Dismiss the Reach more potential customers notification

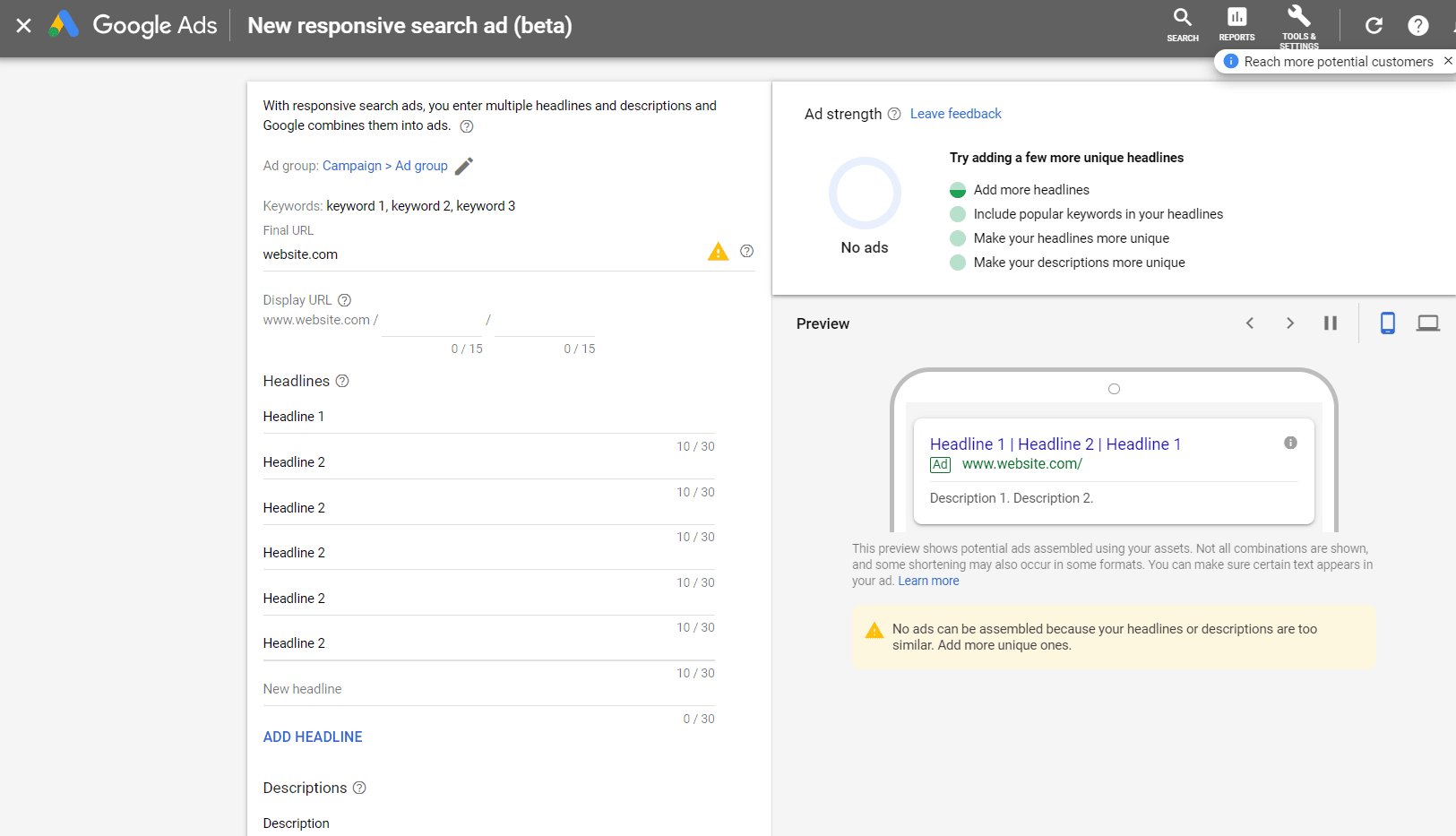[x=1447, y=61]
